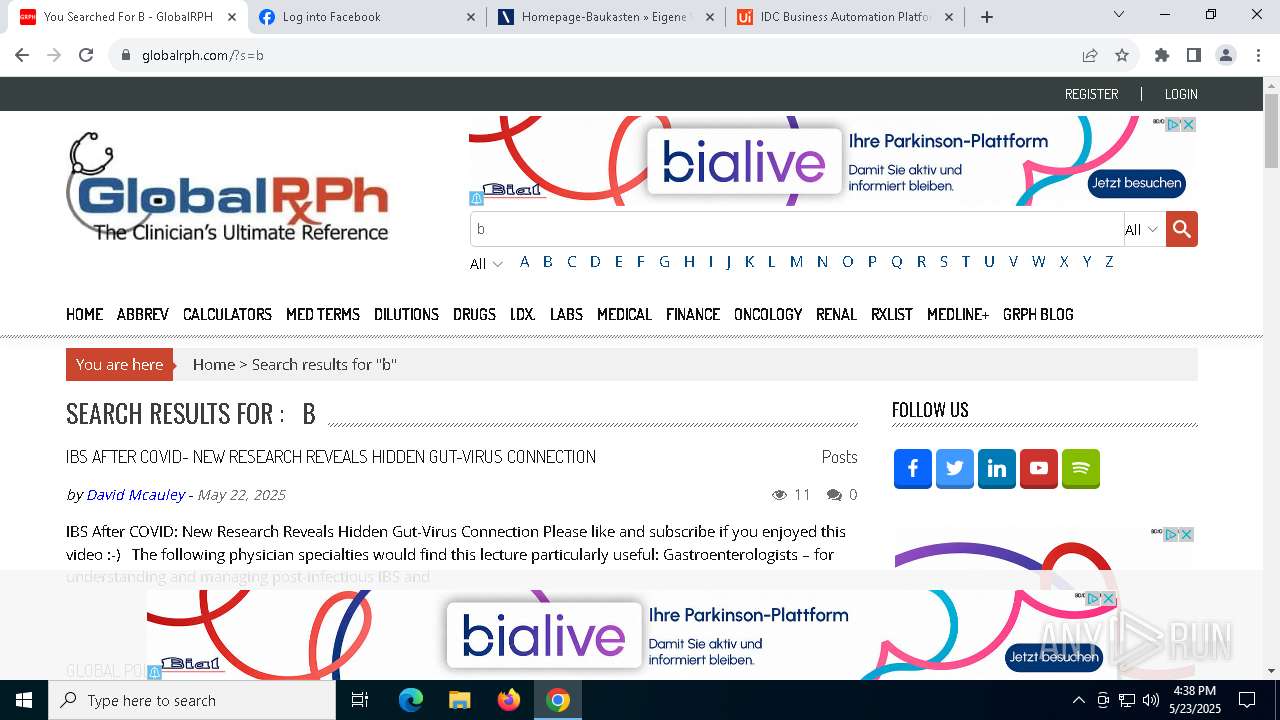Click the Home breadcrumb link
The height and width of the screenshot is (720, 1280).
[214, 365]
